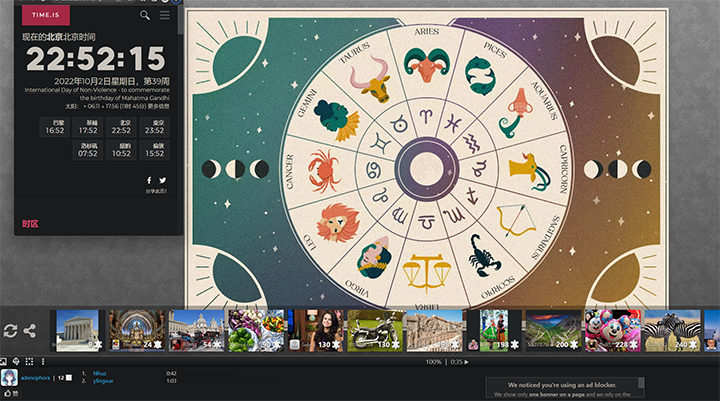The image size is (720, 401).
Task: Open the 22:52 Beijing time tile
Action: [121, 127]
